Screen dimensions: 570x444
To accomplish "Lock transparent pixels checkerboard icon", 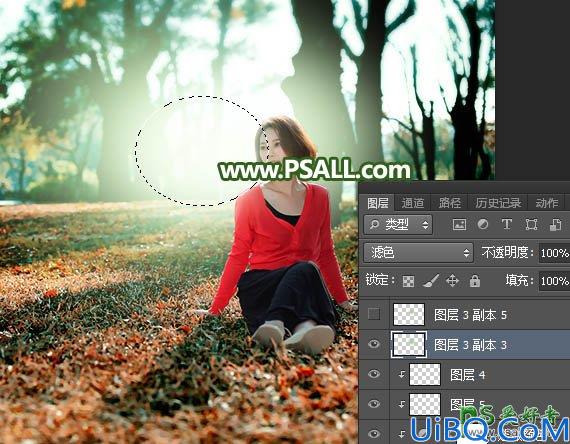I will pos(408,281).
